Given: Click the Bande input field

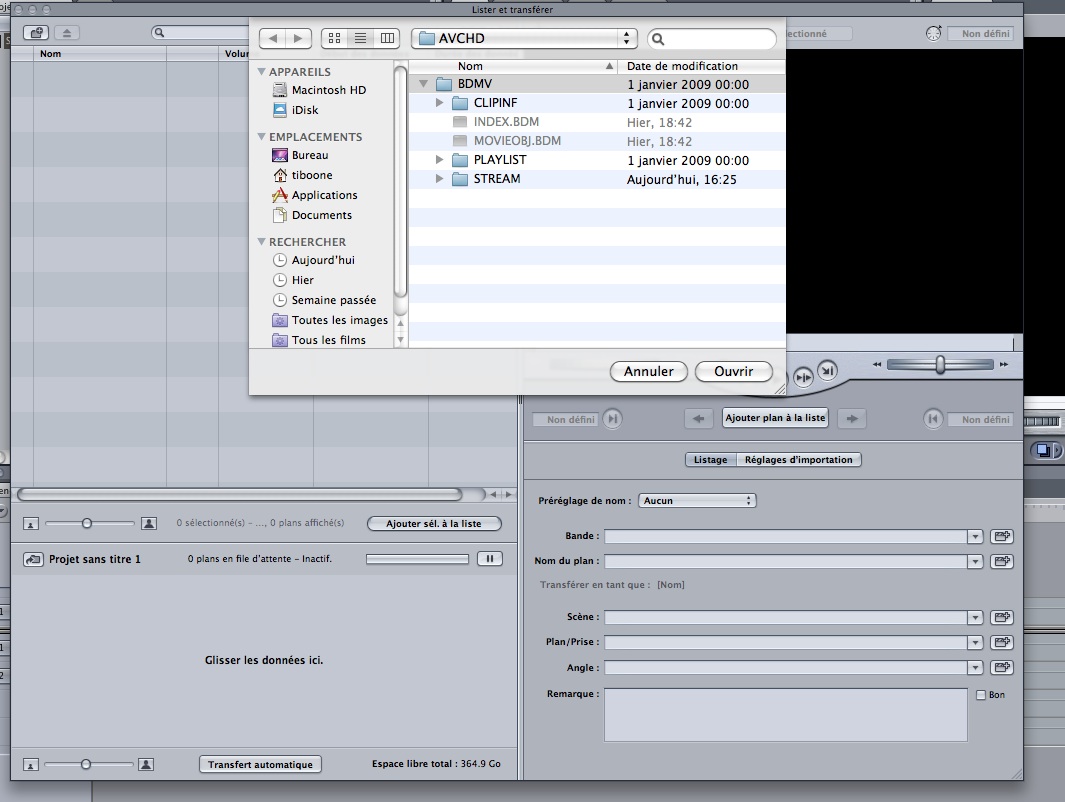Looking at the screenshot, I should [x=786, y=536].
